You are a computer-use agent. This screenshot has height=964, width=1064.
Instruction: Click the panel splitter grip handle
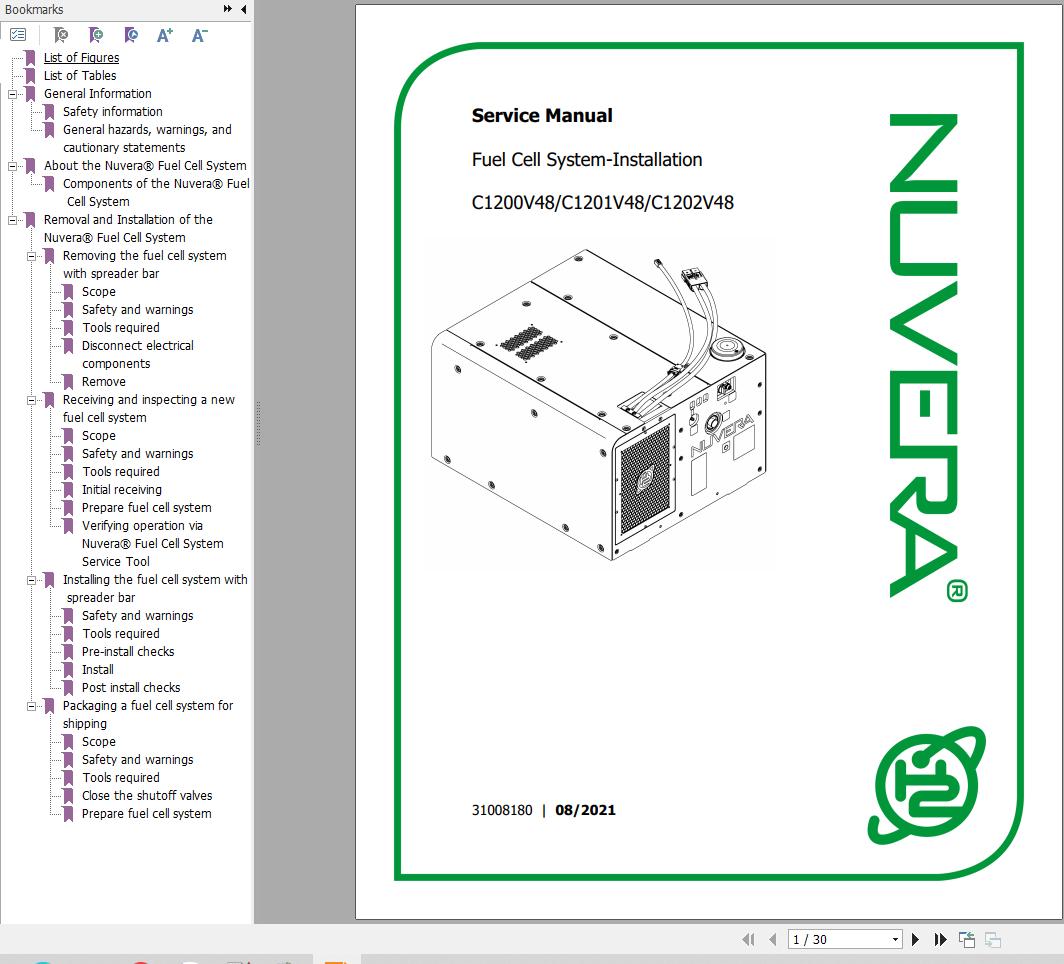258,423
